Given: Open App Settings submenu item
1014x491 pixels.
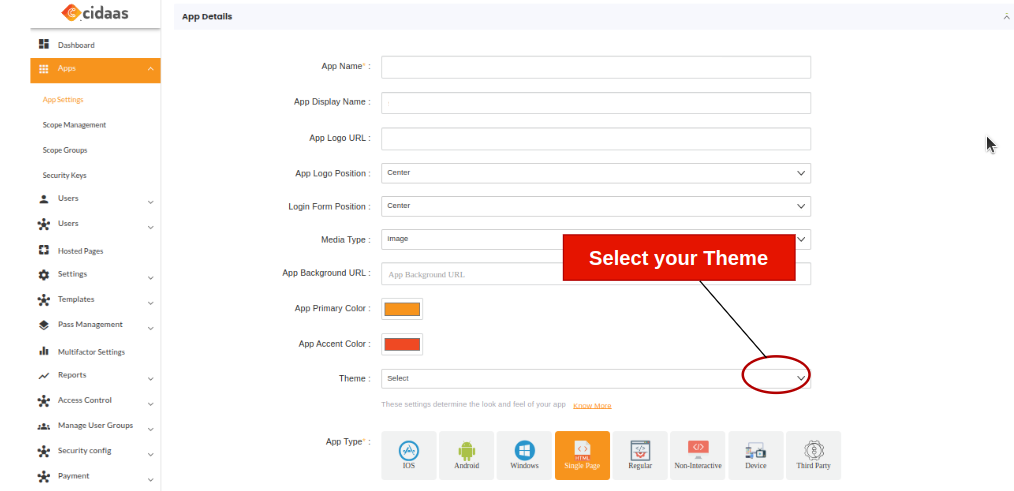Looking at the screenshot, I should pos(63,100).
